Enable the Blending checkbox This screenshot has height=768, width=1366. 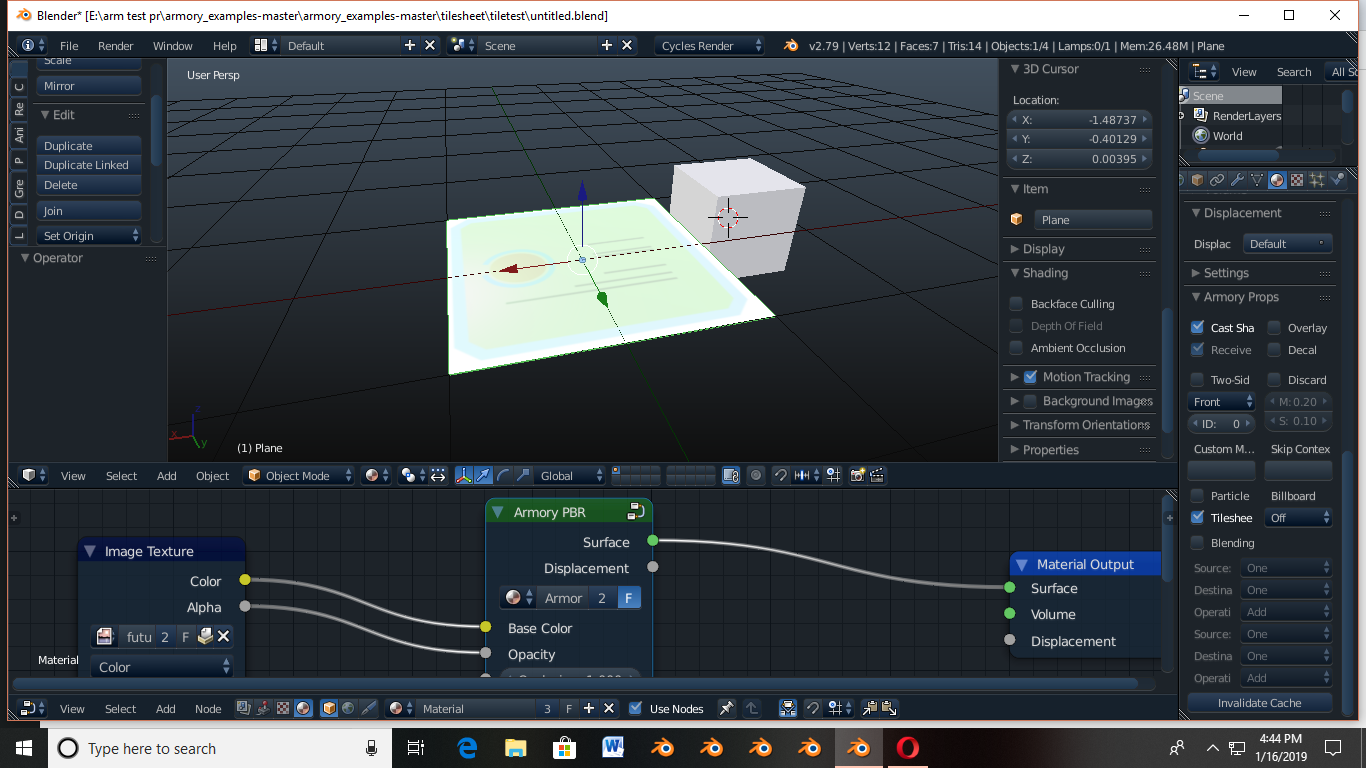tap(1197, 543)
